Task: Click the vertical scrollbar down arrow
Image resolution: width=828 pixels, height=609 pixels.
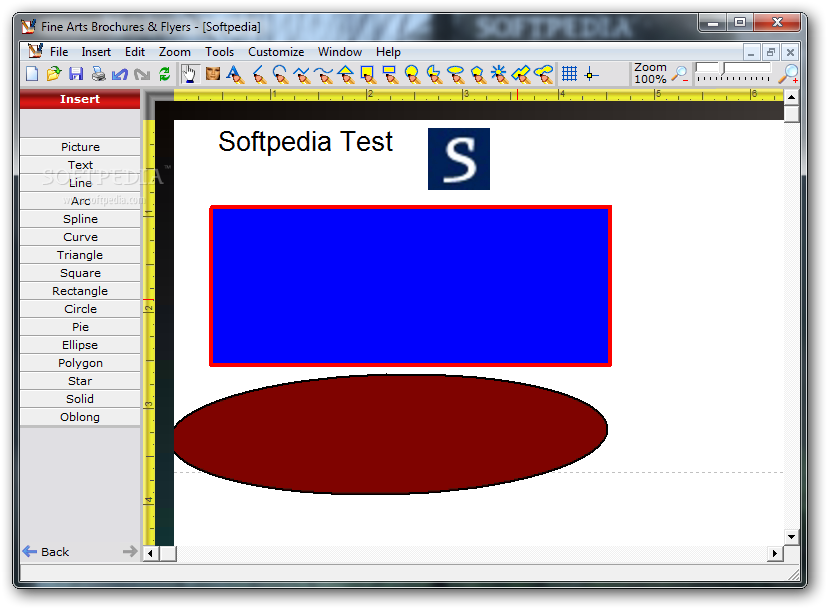Action: click(791, 537)
